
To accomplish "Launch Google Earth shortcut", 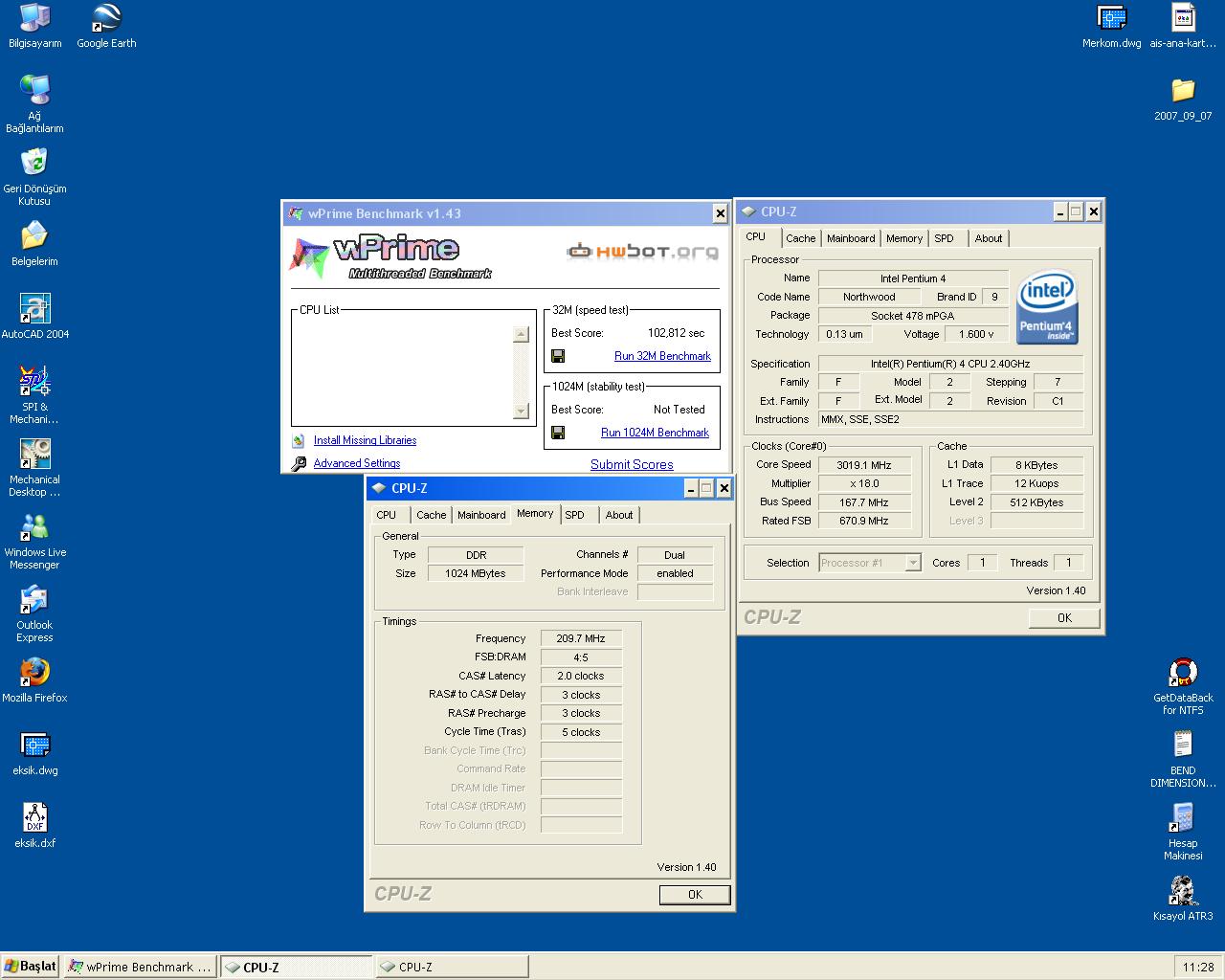I will 106,26.
